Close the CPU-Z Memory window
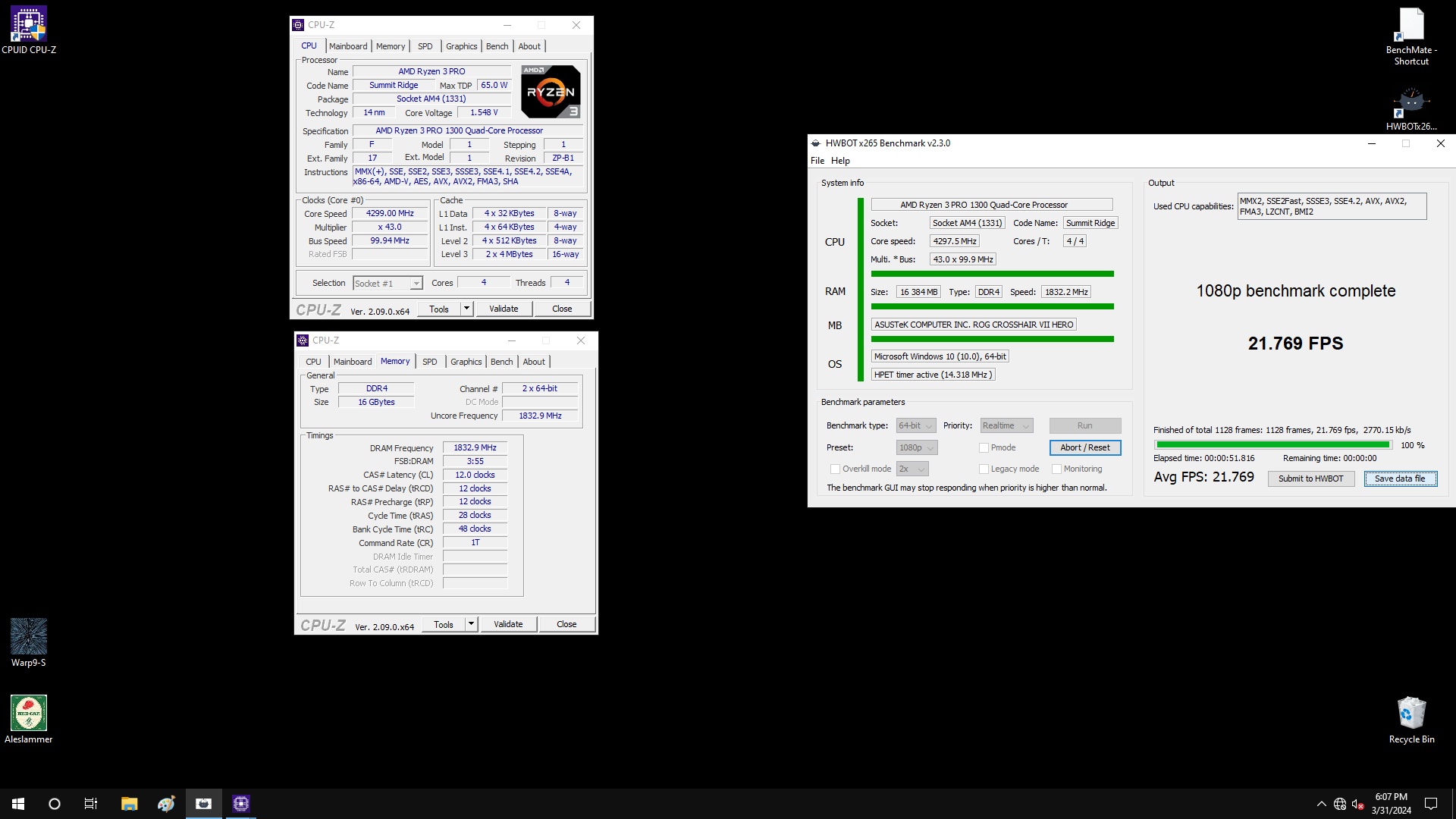This screenshot has height=819, width=1456. click(x=581, y=340)
